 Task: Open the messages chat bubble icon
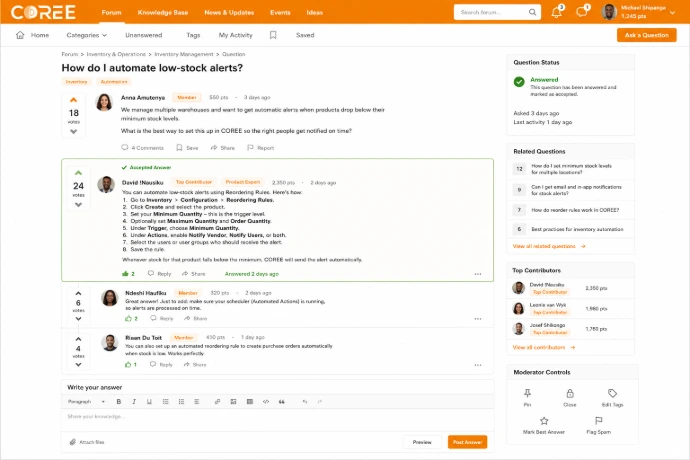point(582,12)
